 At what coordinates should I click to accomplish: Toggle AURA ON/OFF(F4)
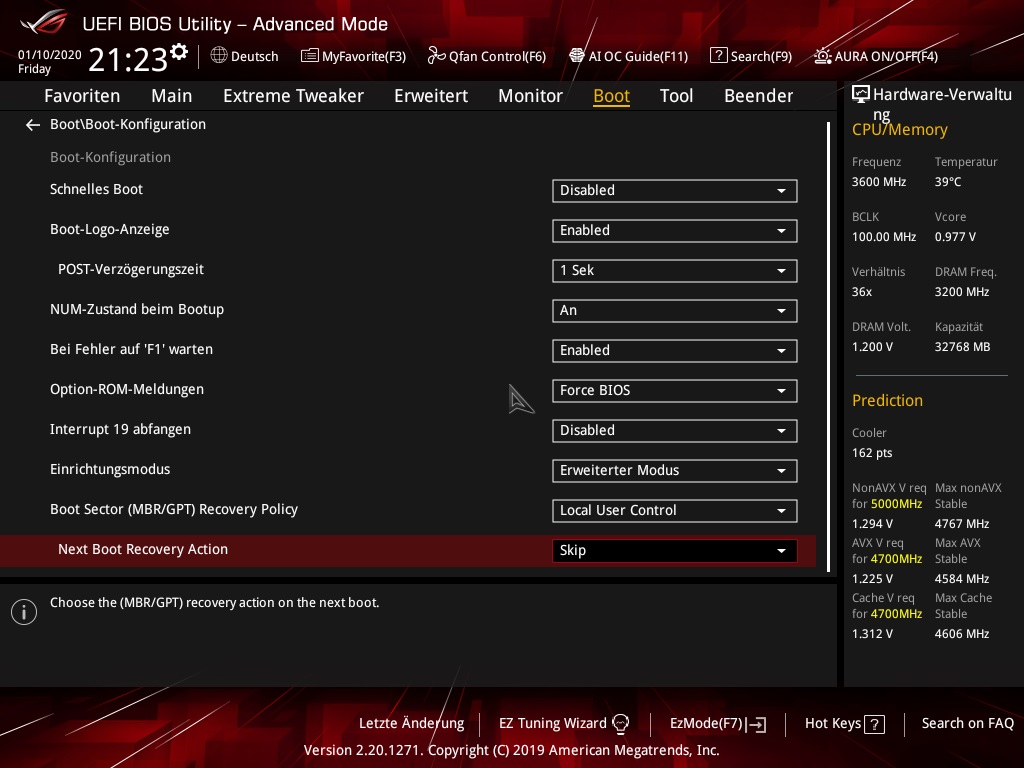point(876,56)
